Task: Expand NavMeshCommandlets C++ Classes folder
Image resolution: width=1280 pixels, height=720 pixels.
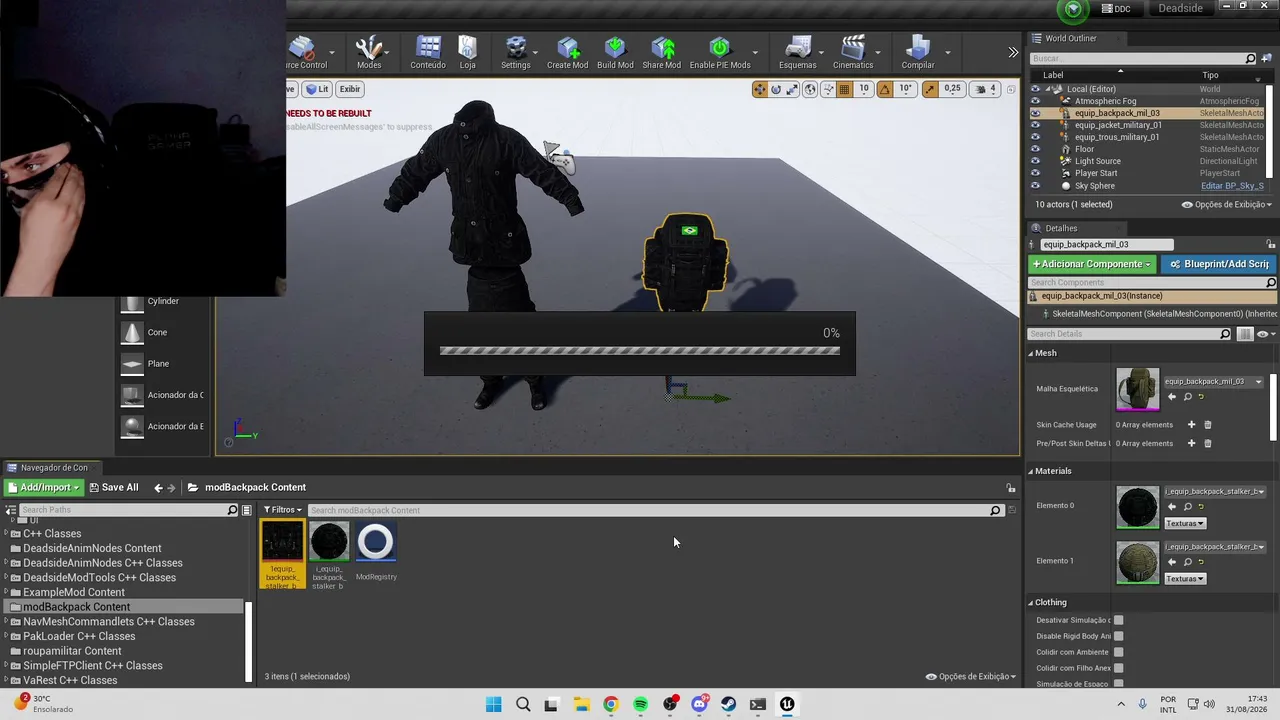Action: [x=7, y=622]
